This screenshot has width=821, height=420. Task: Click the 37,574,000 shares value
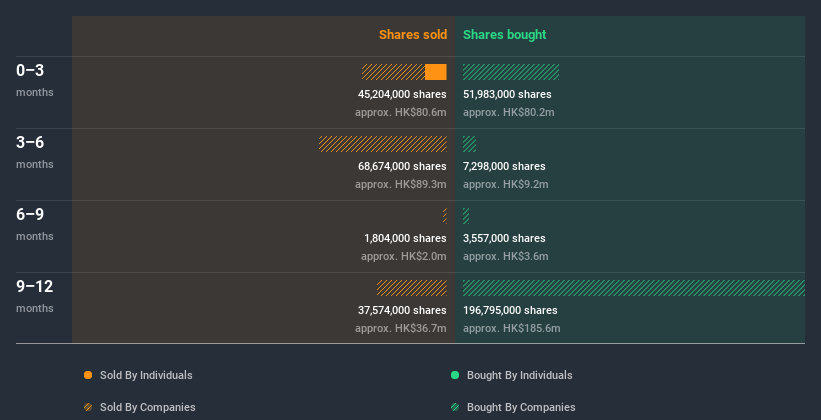pos(402,310)
